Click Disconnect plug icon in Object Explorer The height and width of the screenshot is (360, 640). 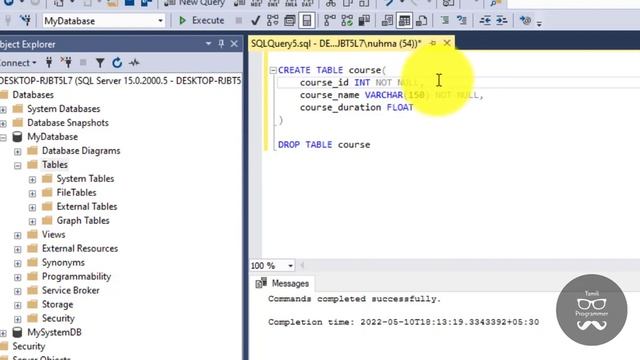pos(66,62)
